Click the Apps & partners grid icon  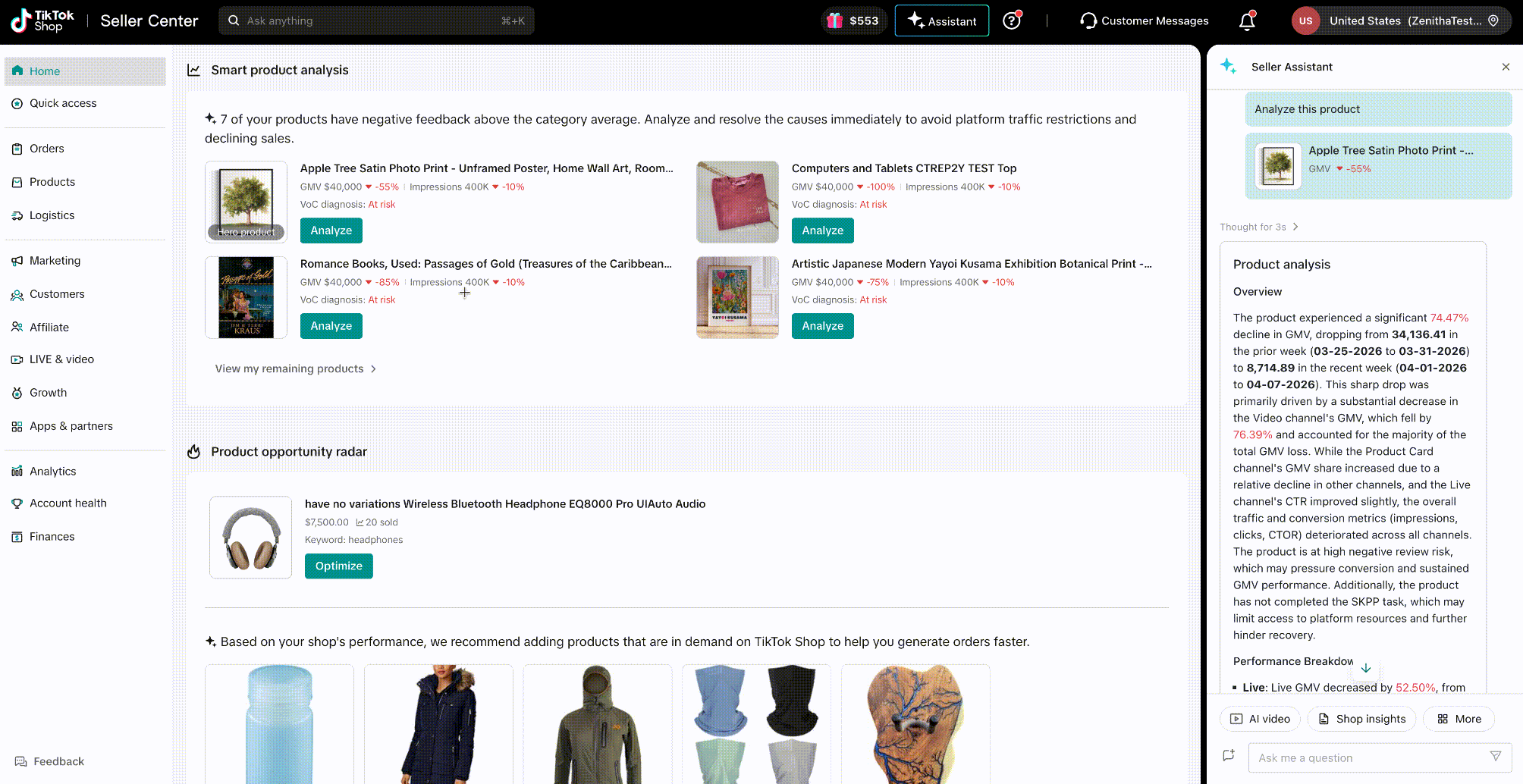(17, 426)
